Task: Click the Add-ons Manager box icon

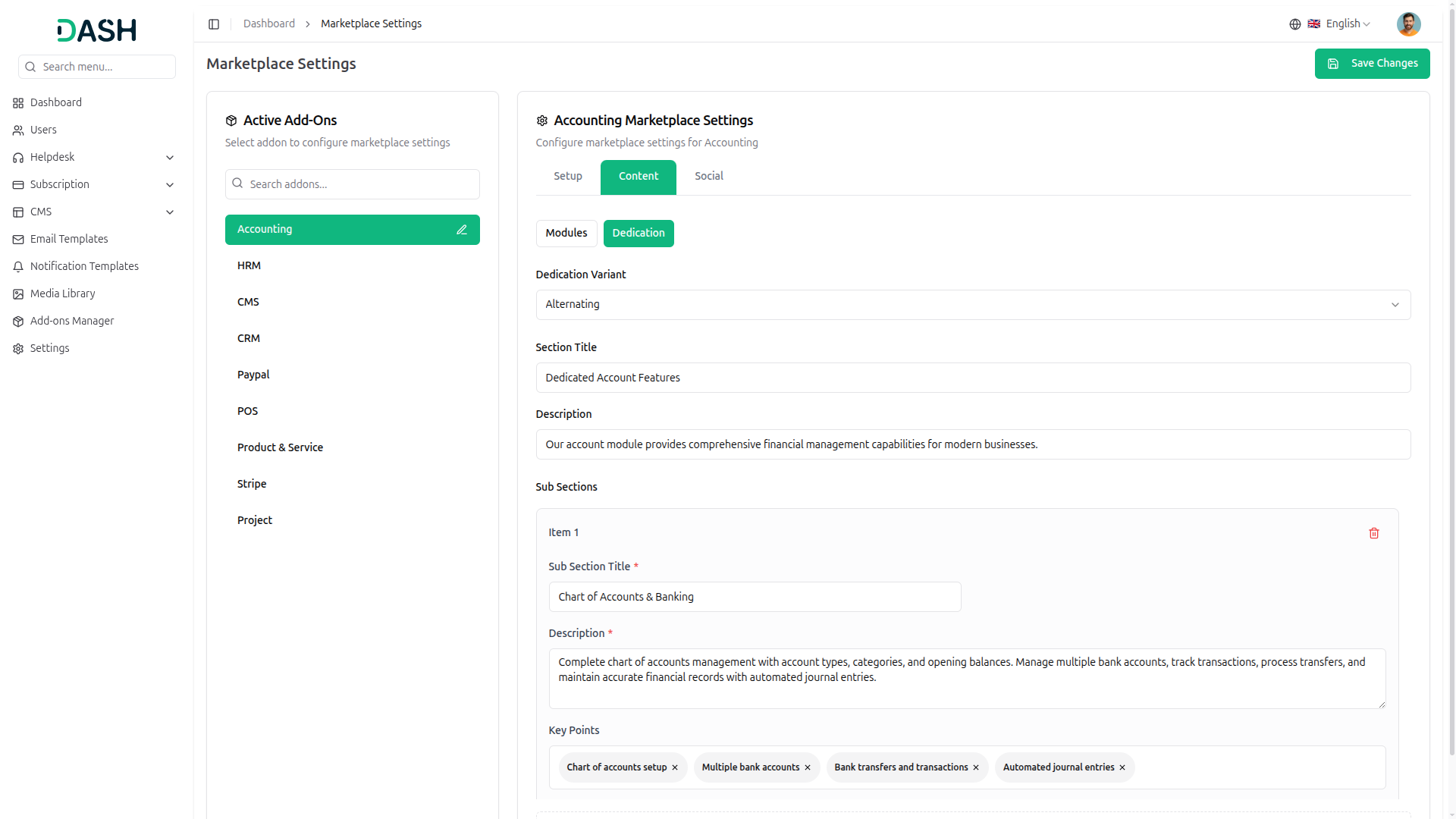Action: pyautogui.click(x=18, y=322)
